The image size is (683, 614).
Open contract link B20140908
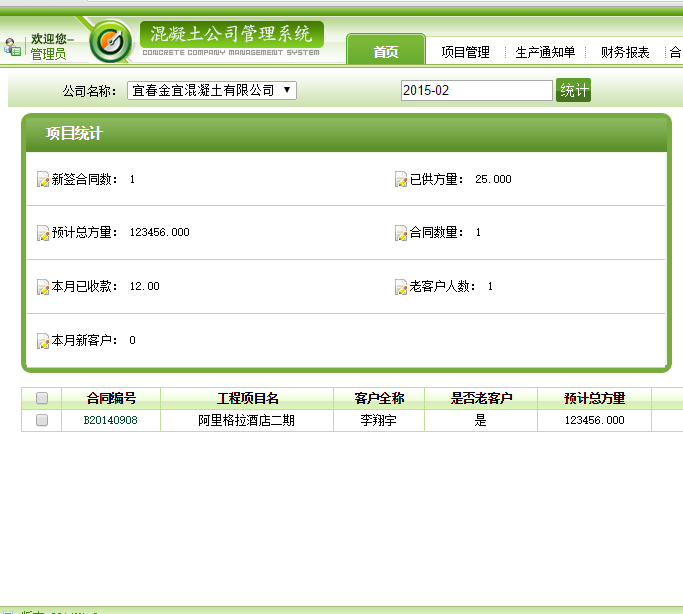[x=110, y=421]
